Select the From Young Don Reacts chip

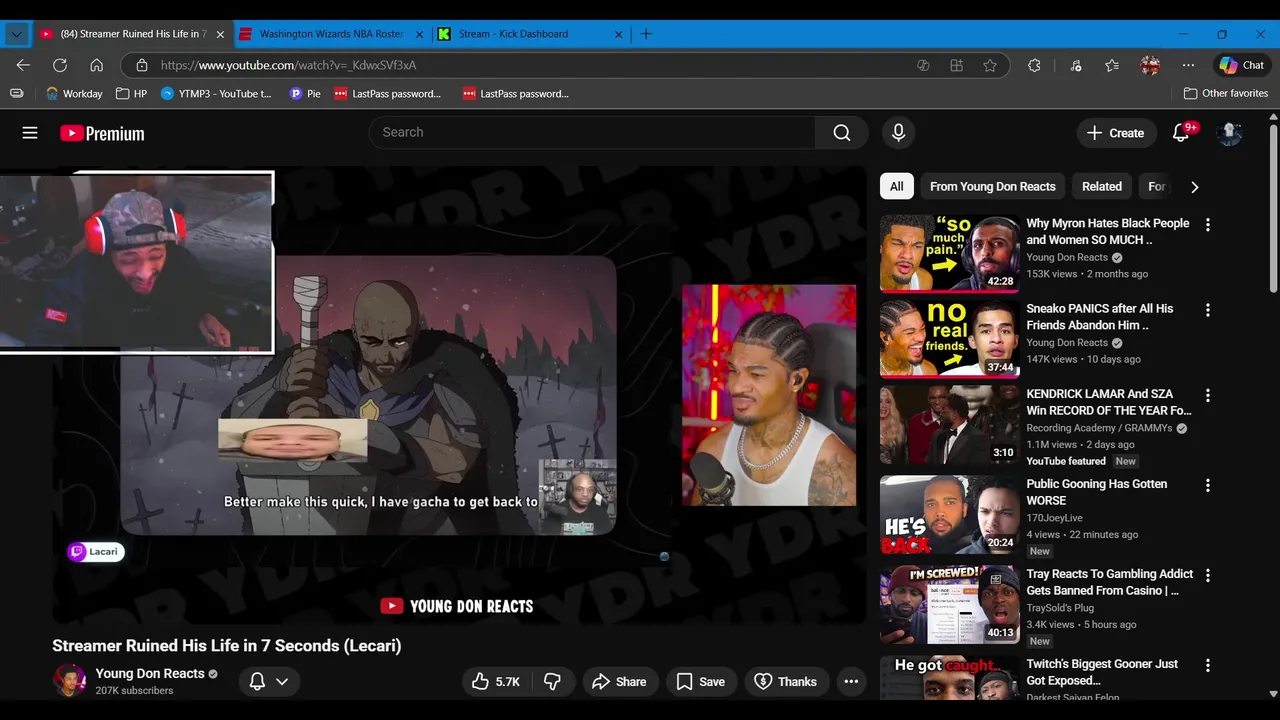click(x=992, y=186)
